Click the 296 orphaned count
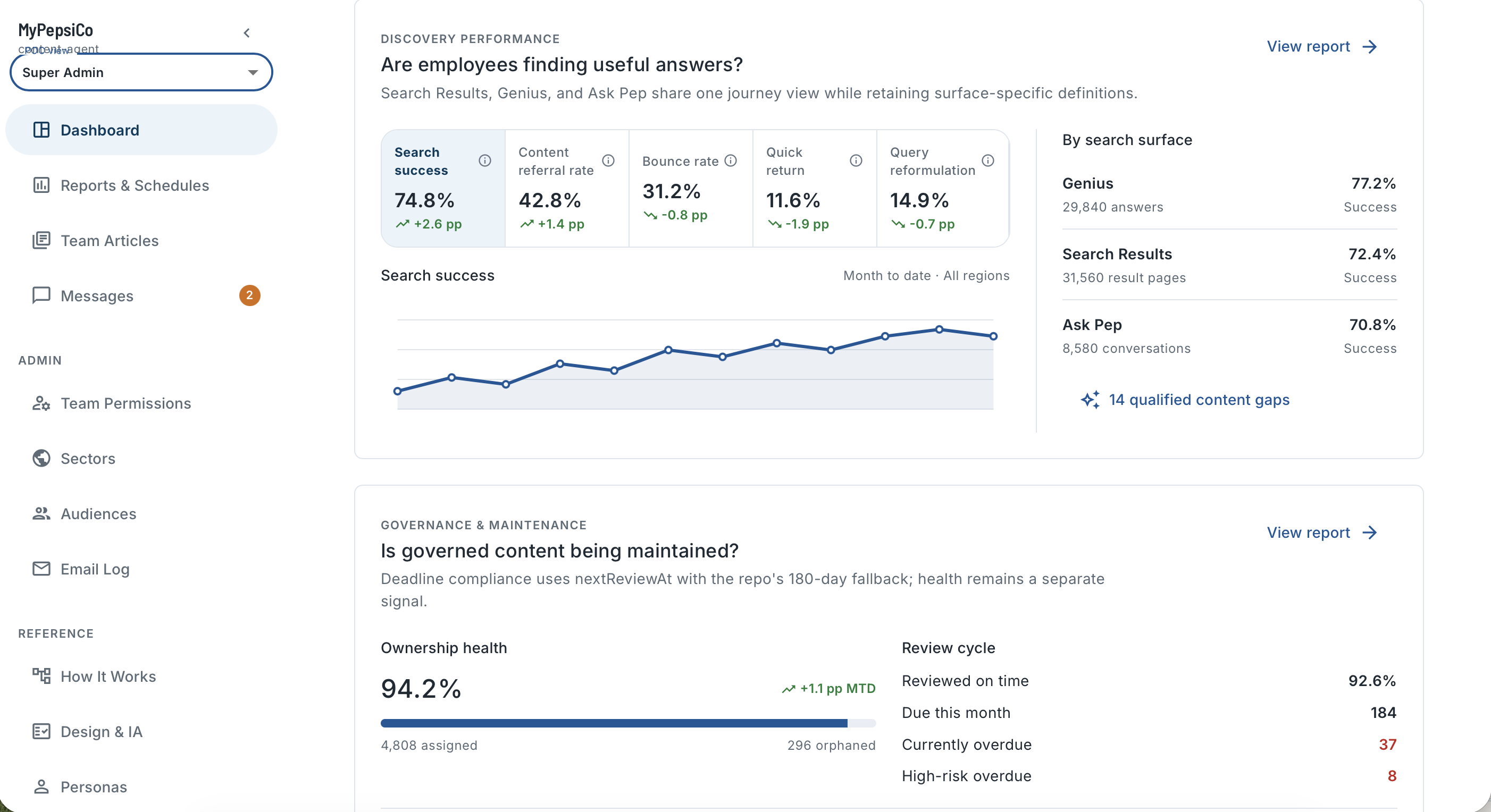Viewport: 1491px width, 812px height. (x=831, y=745)
